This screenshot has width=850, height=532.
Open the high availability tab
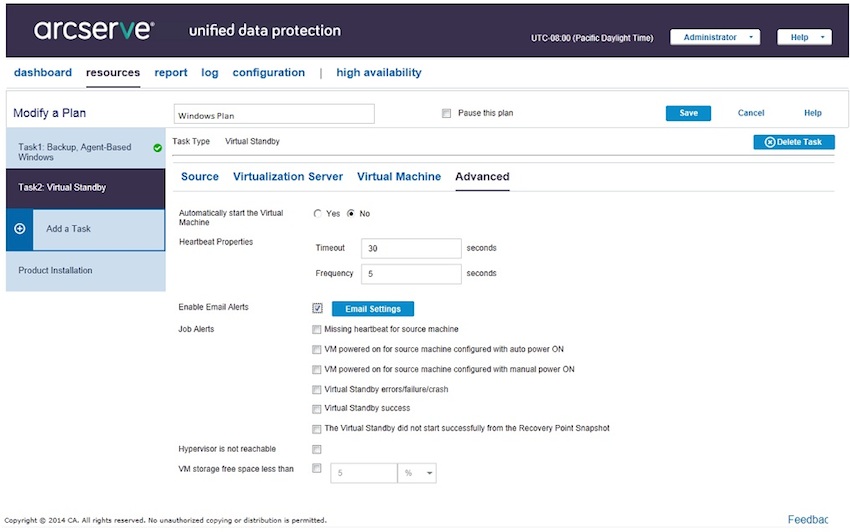click(378, 73)
